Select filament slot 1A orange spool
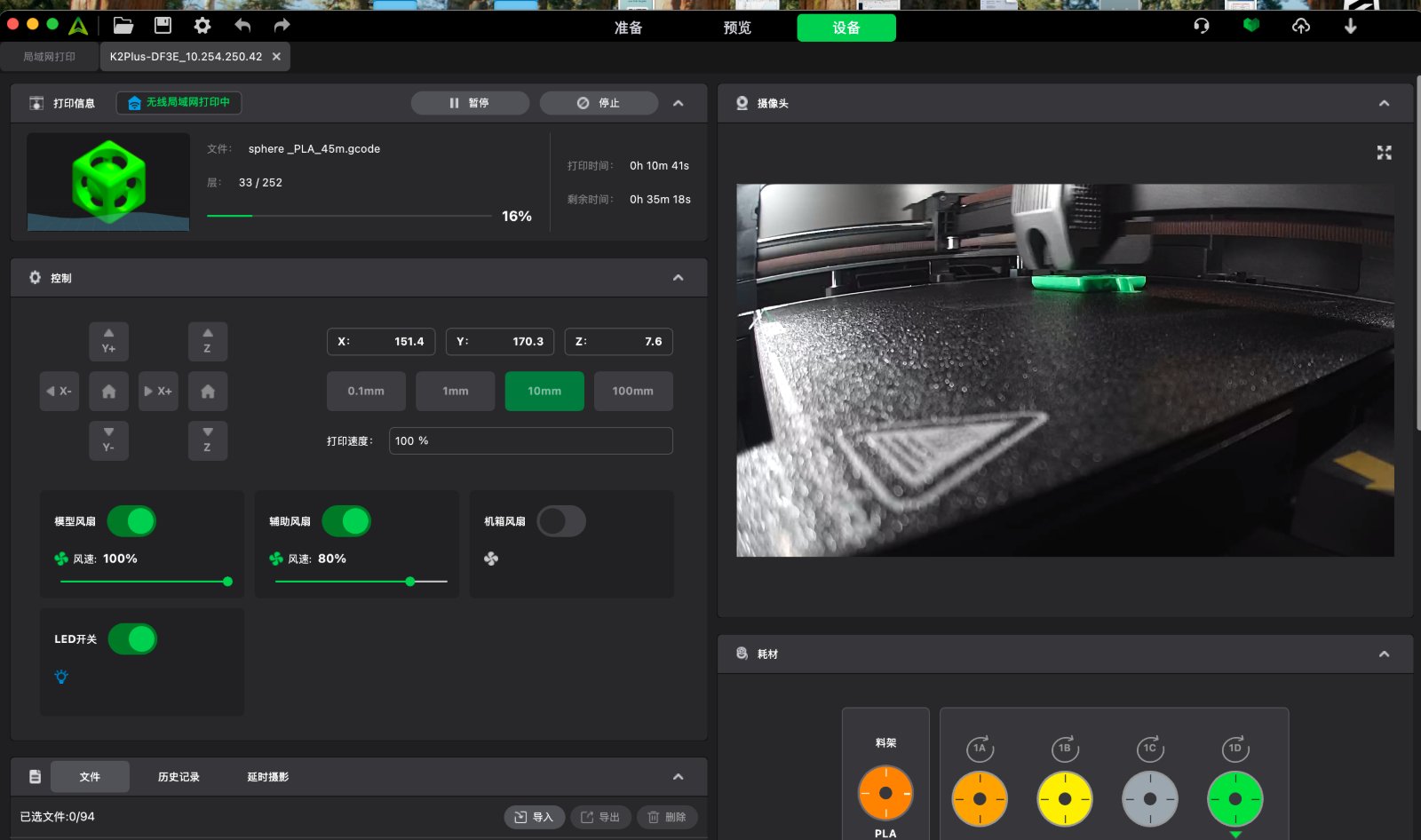The image size is (1421, 840). click(x=980, y=798)
